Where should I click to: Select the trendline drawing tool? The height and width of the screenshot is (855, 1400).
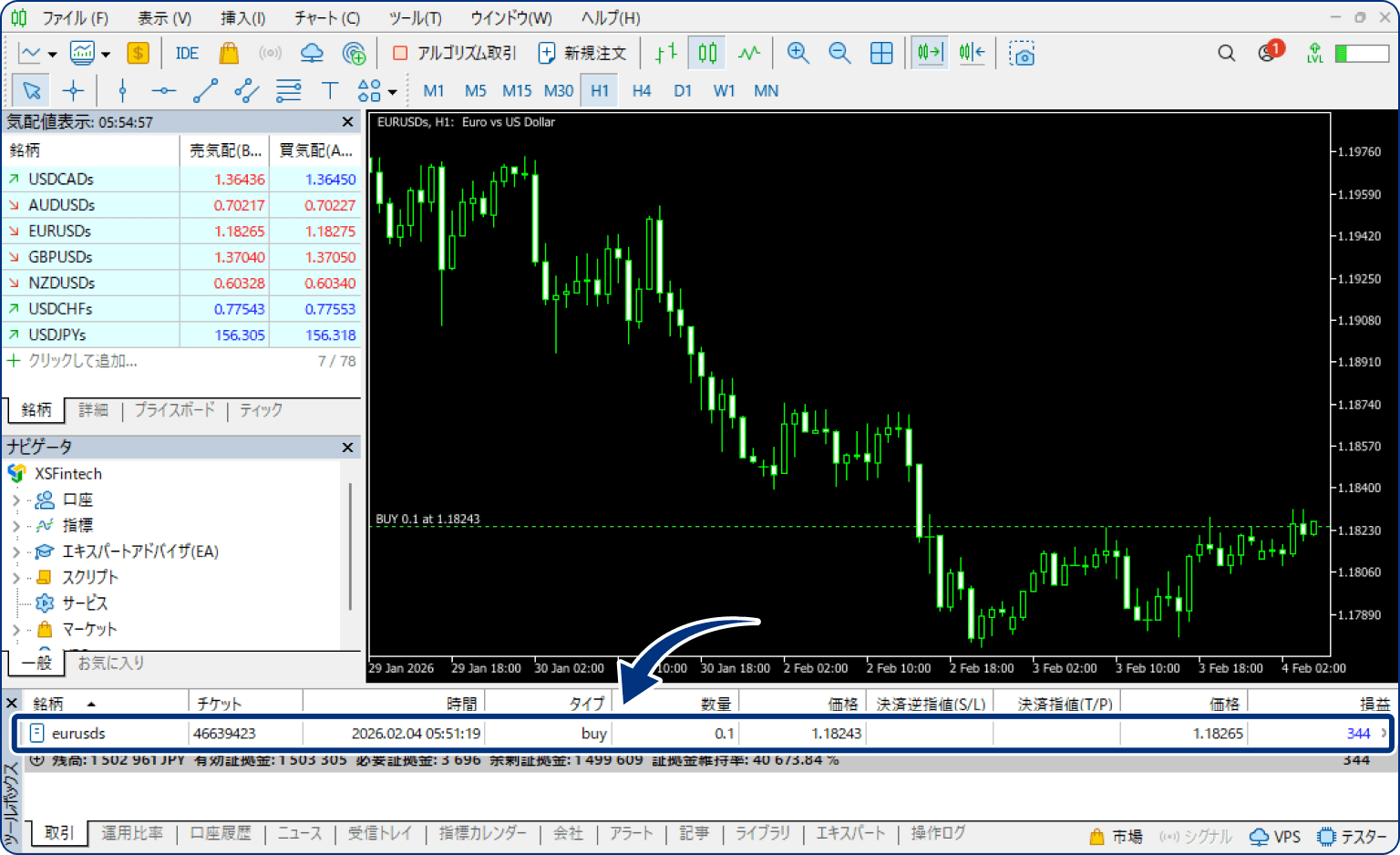pyautogui.click(x=205, y=90)
